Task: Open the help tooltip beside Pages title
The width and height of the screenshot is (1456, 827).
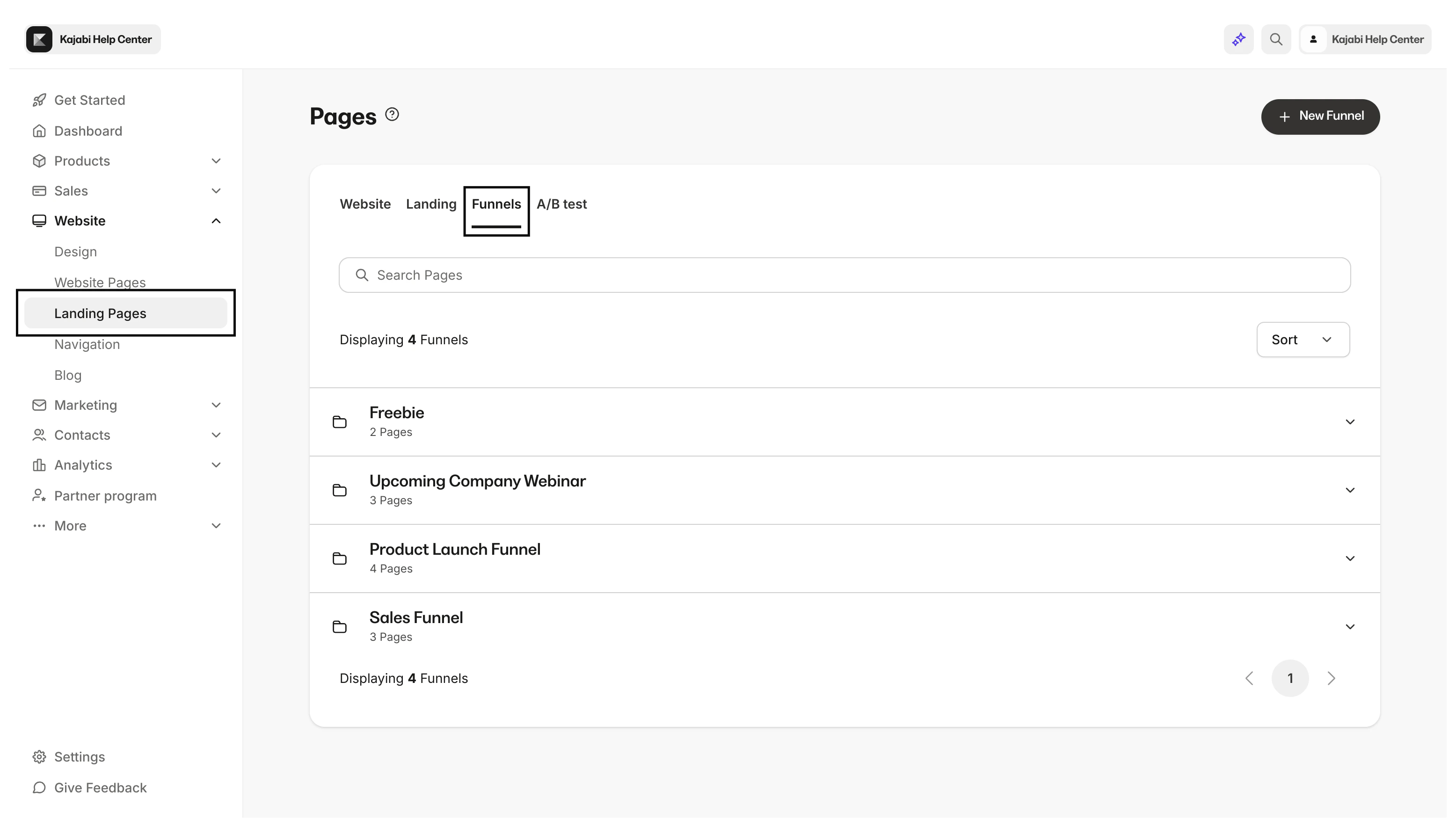Action: [x=392, y=114]
